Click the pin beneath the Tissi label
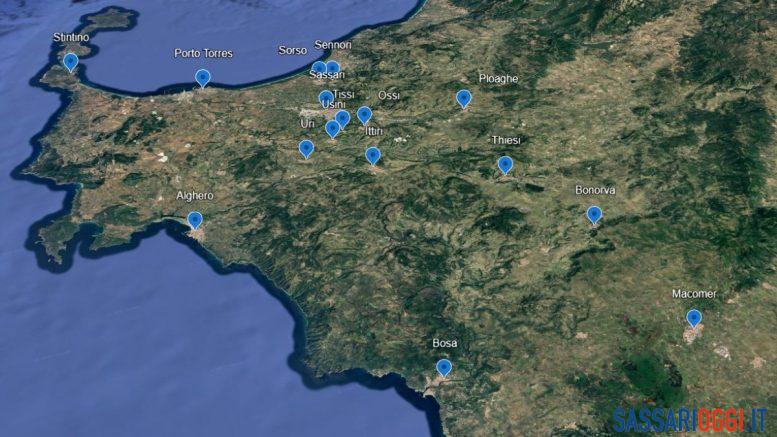Screen dimensions: 777x437 pos(342,119)
